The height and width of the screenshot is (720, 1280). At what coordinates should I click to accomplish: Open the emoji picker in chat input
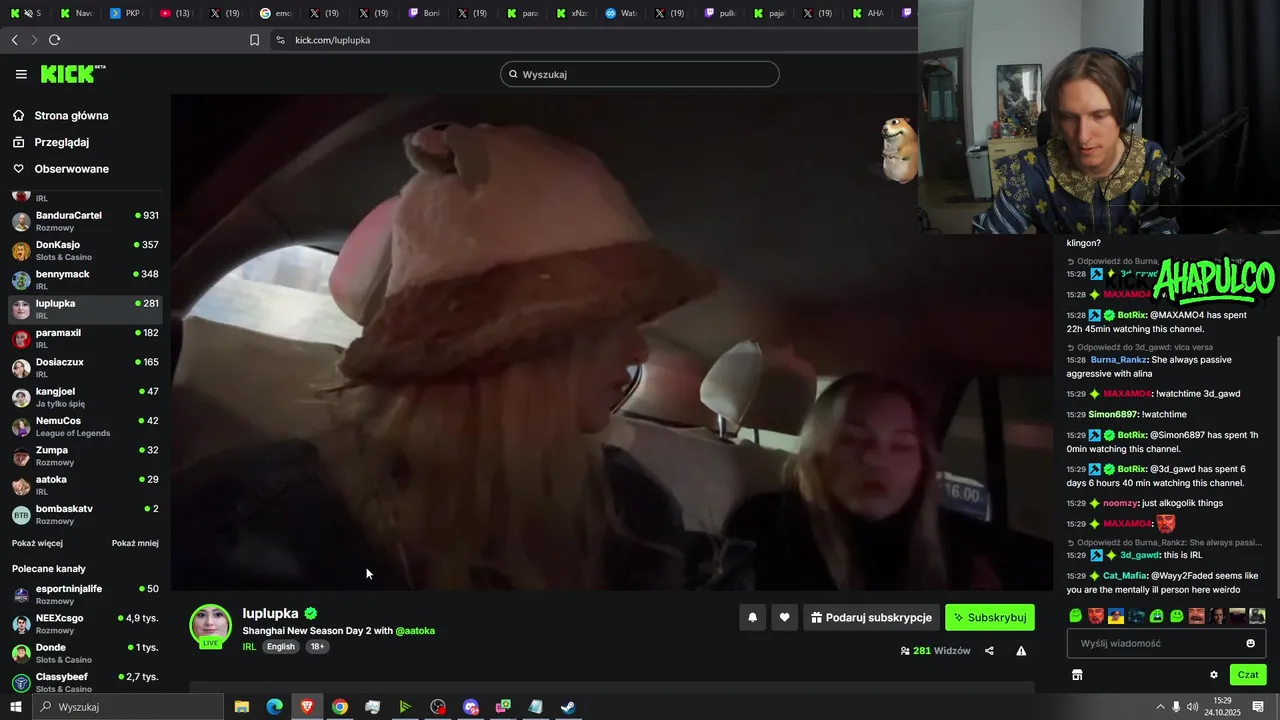tap(1250, 643)
